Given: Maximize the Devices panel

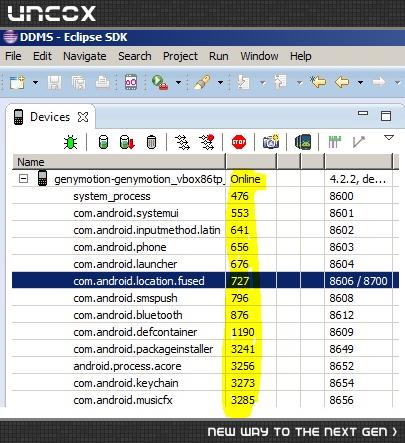Looking at the screenshot, I should tap(386, 116).
